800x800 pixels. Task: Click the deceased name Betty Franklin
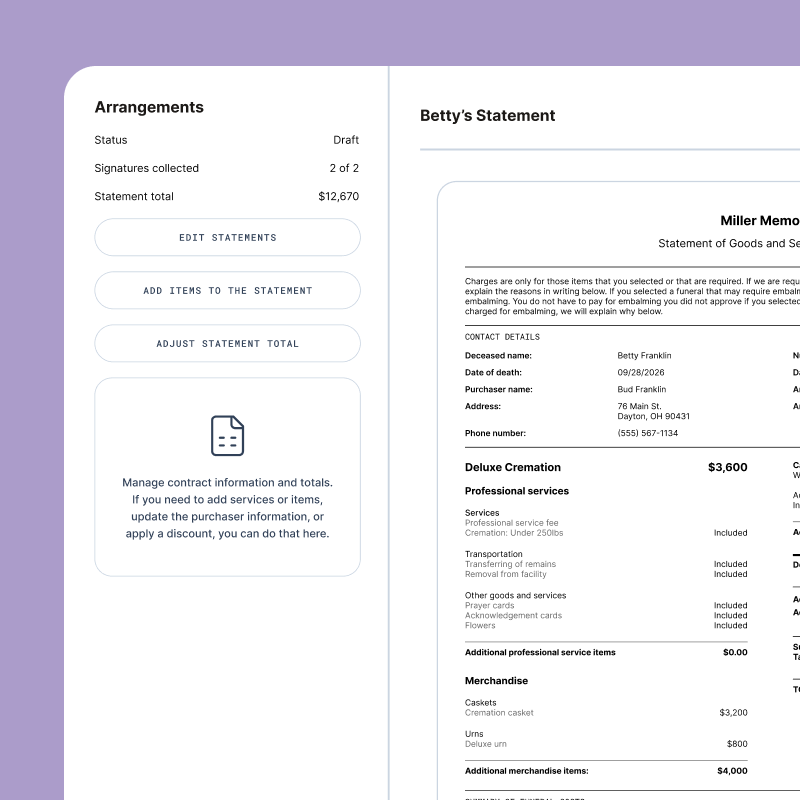click(x=645, y=355)
